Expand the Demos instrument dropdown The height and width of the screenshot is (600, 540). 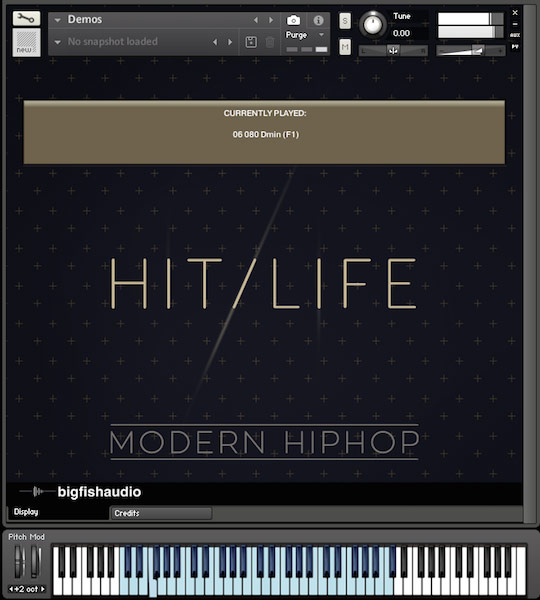coord(57,20)
